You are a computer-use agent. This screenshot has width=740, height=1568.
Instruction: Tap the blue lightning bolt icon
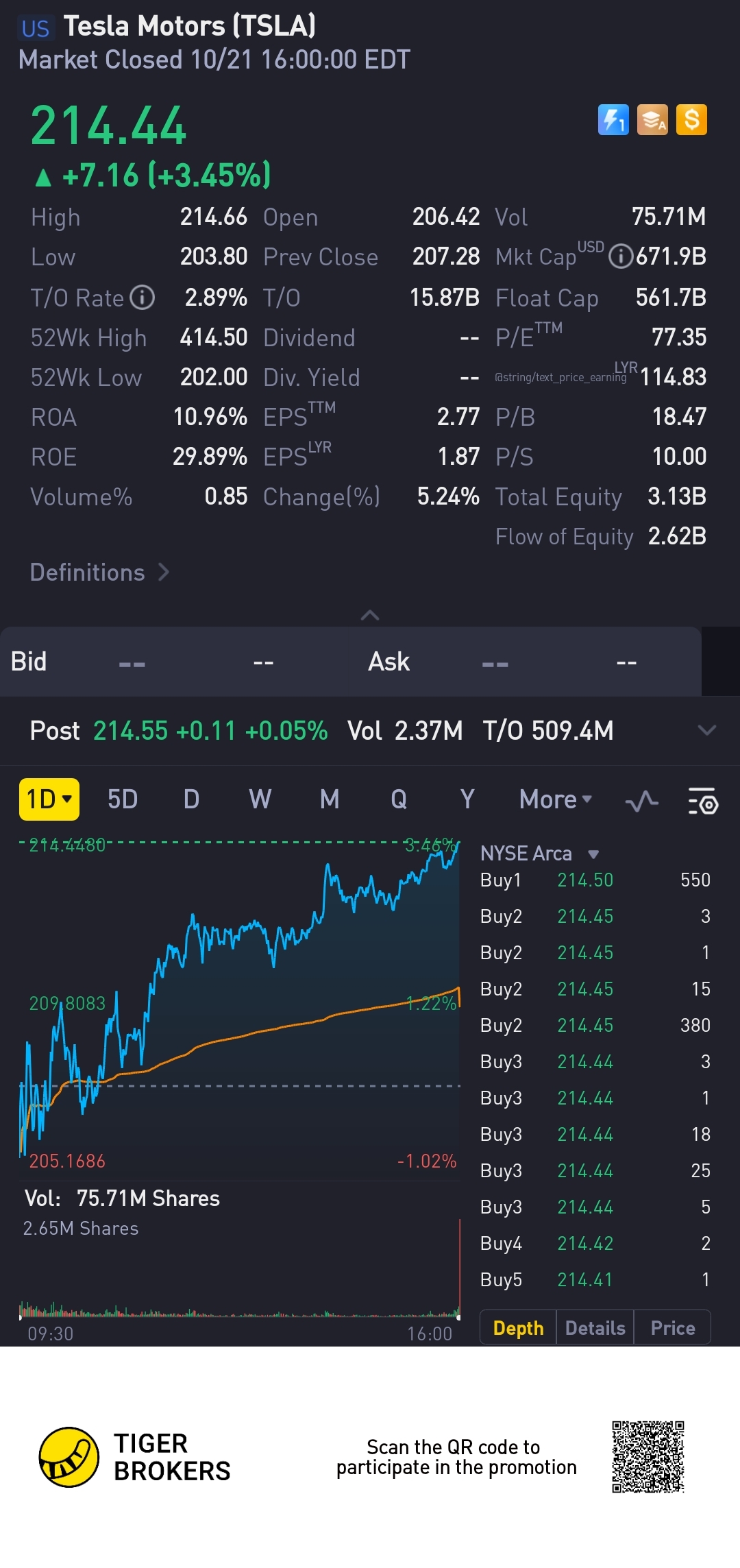pos(613,120)
